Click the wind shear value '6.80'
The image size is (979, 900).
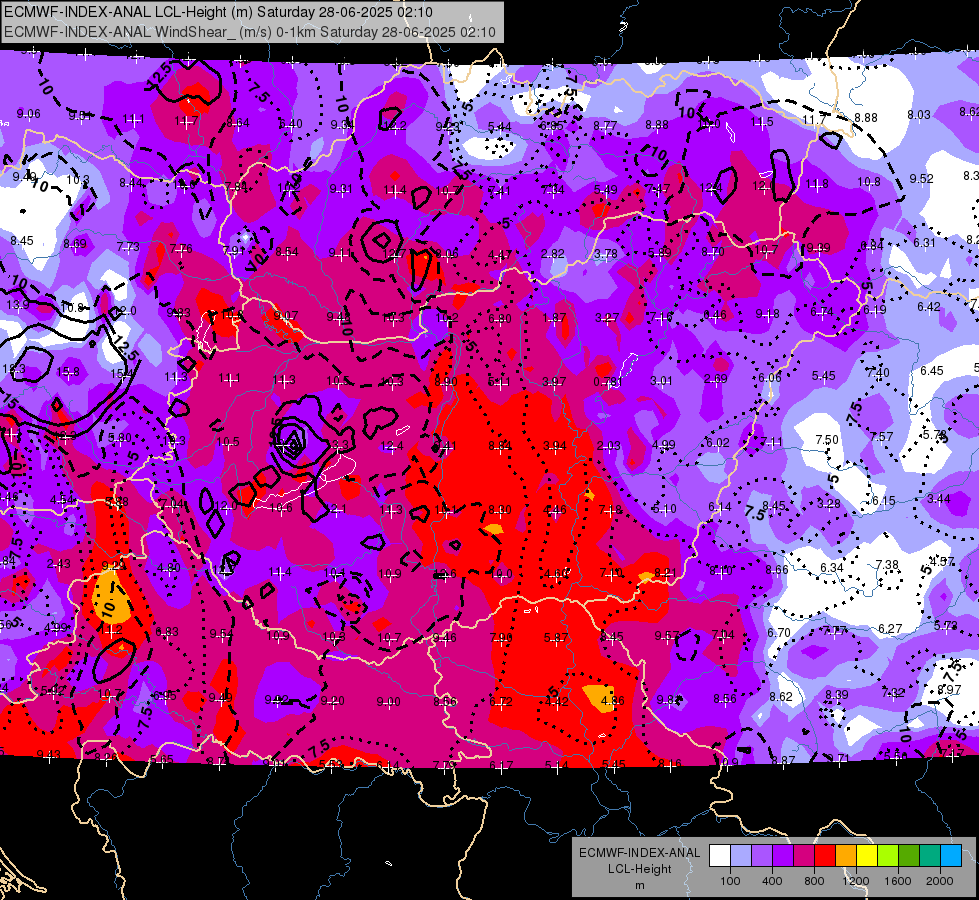(x=499, y=319)
